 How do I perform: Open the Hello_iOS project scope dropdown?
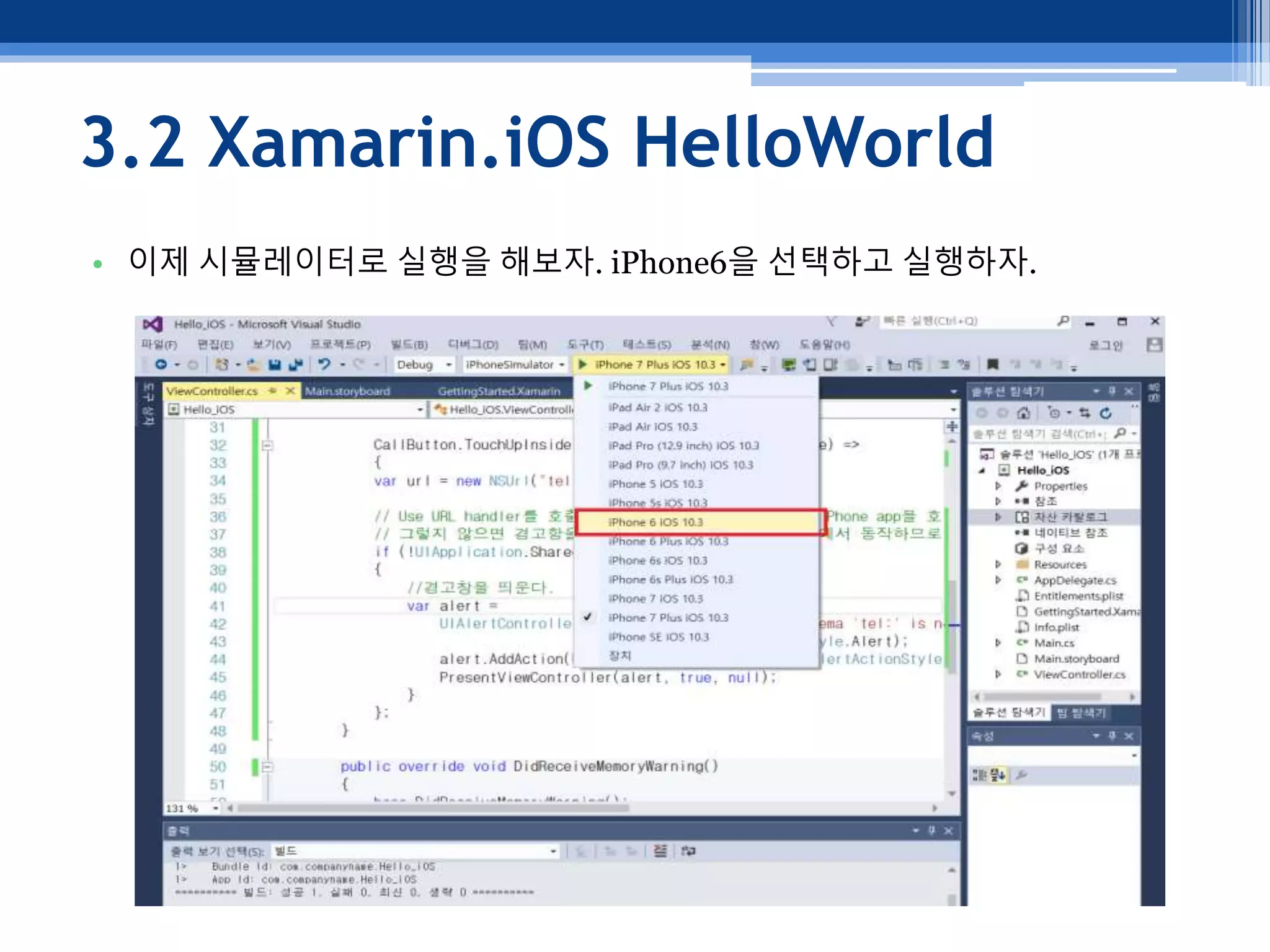point(296,410)
